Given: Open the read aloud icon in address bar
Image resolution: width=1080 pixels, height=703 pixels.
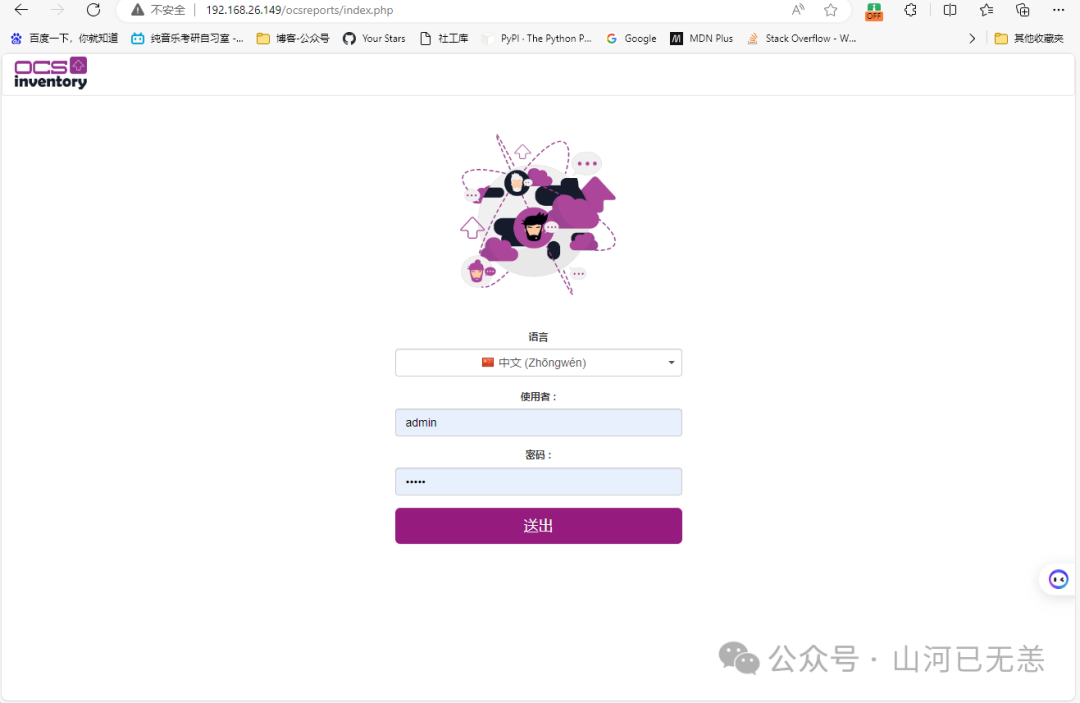Looking at the screenshot, I should point(798,10).
